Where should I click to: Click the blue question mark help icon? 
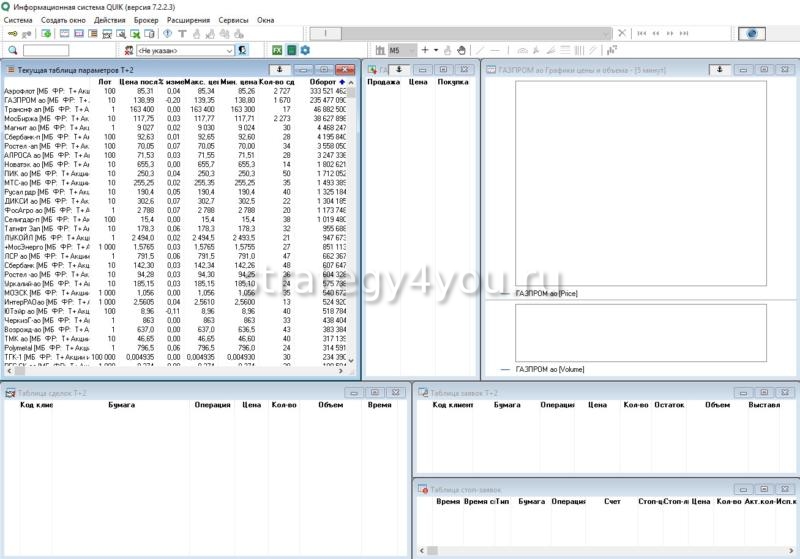pos(167,33)
